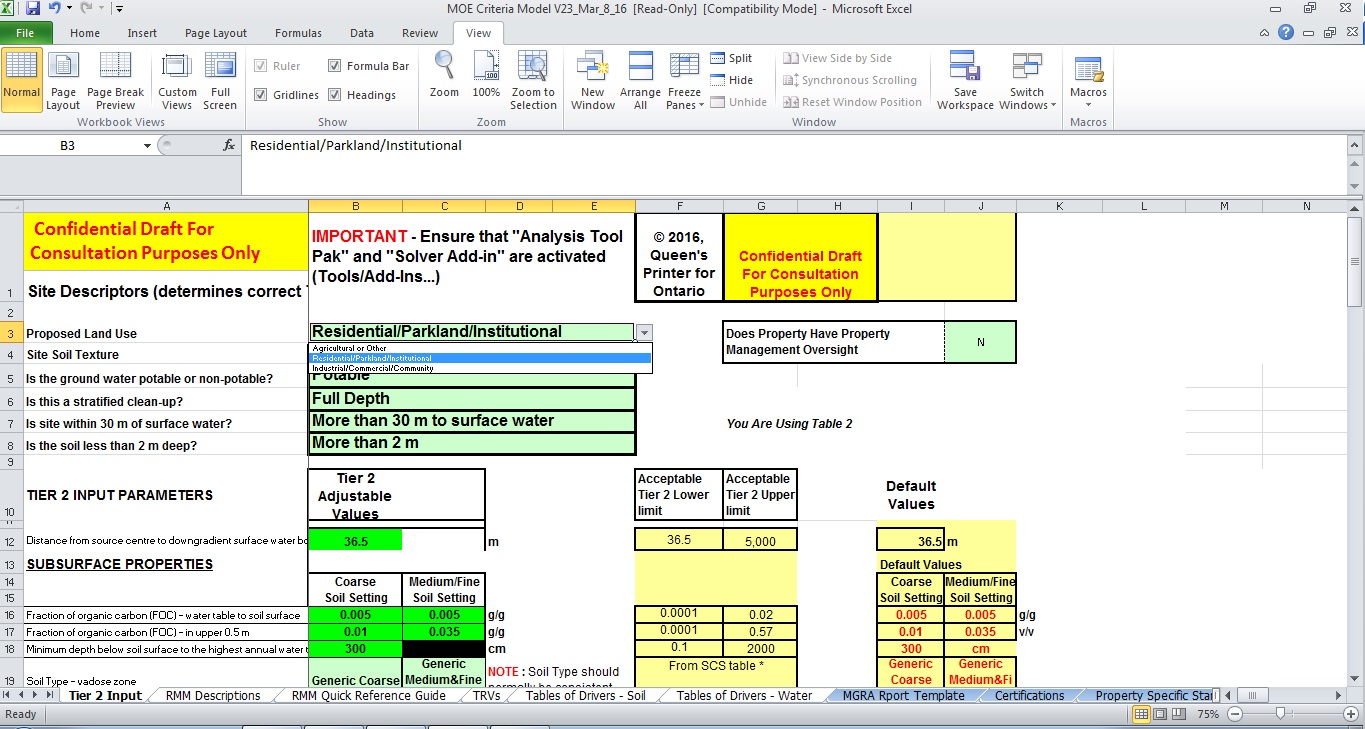Save the workbook from Quick Access Toolbar
The image size is (1365, 729).
pos(33,9)
